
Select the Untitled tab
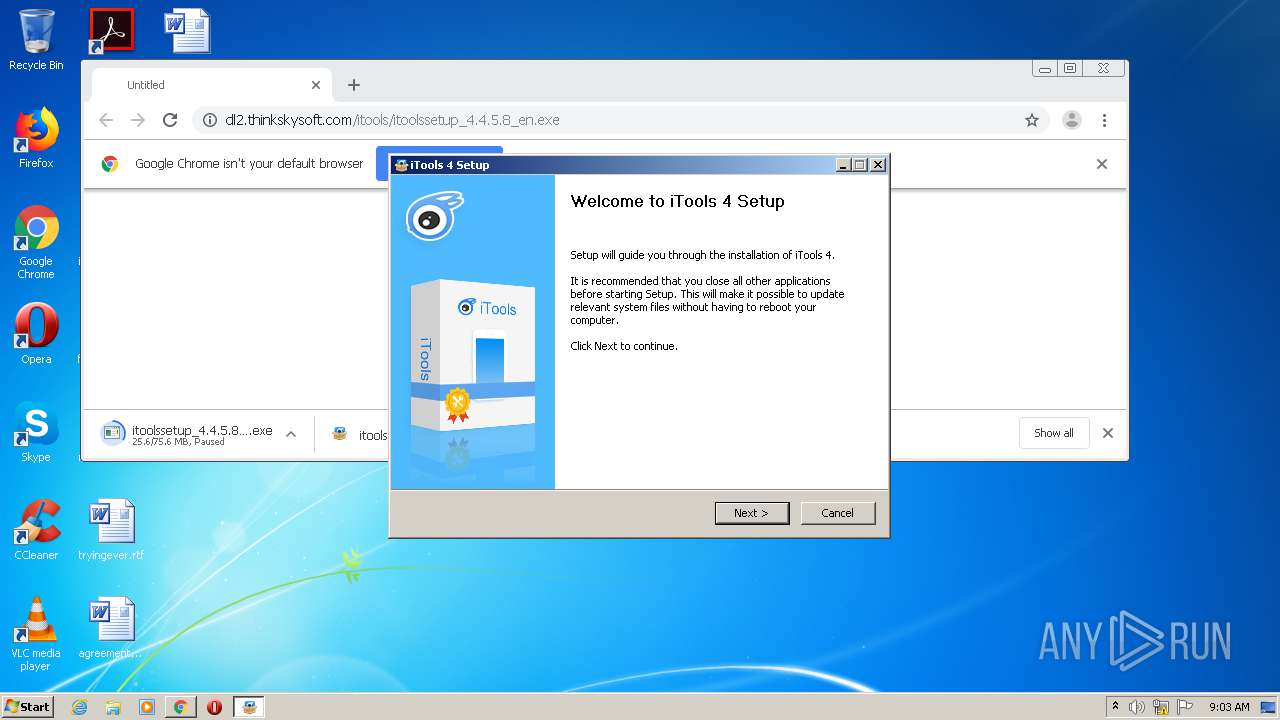click(212, 85)
